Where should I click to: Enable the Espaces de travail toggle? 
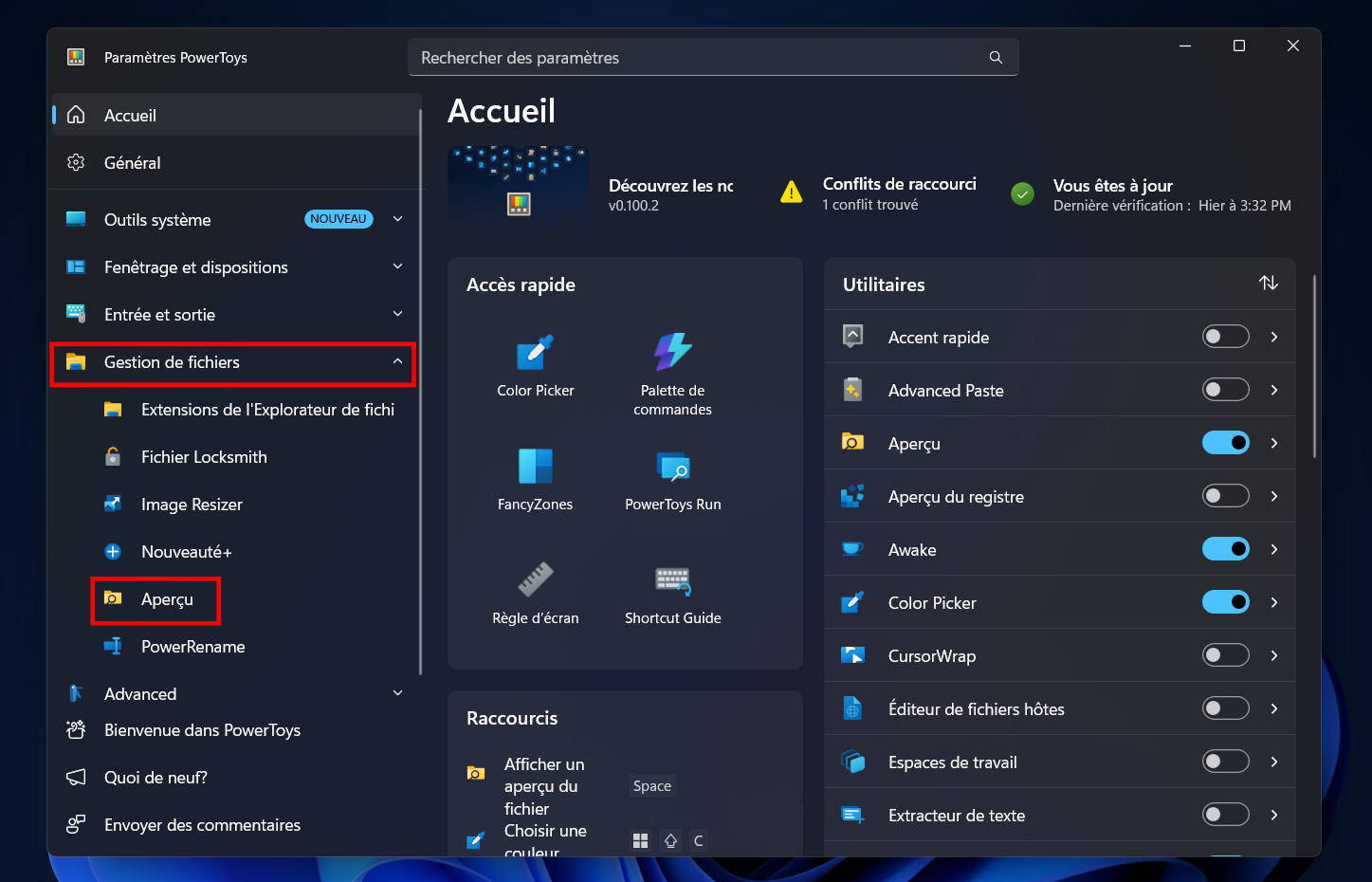point(1226,762)
